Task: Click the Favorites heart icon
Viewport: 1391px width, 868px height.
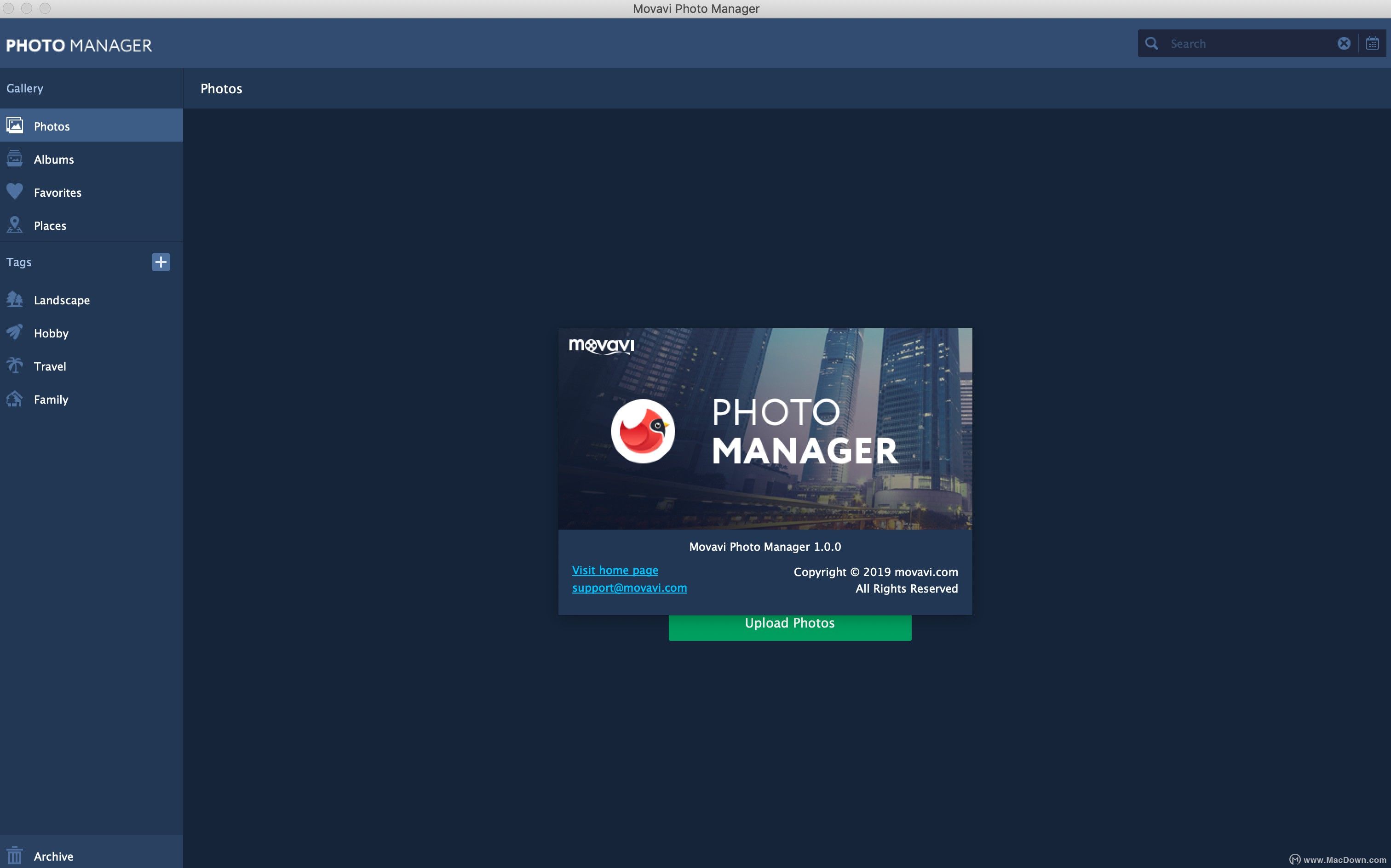Action: (x=15, y=191)
